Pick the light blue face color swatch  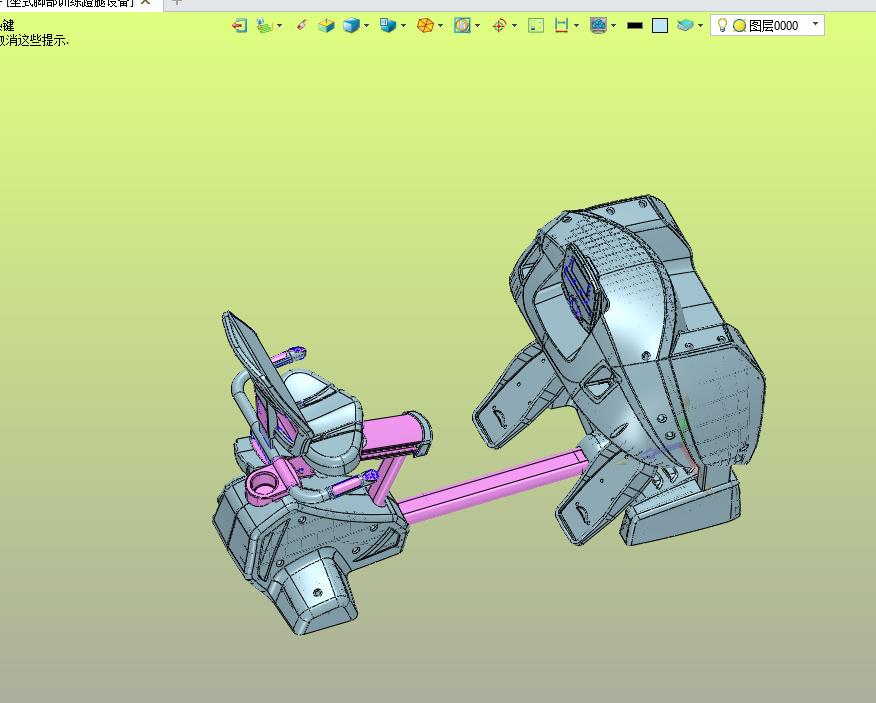point(660,26)
